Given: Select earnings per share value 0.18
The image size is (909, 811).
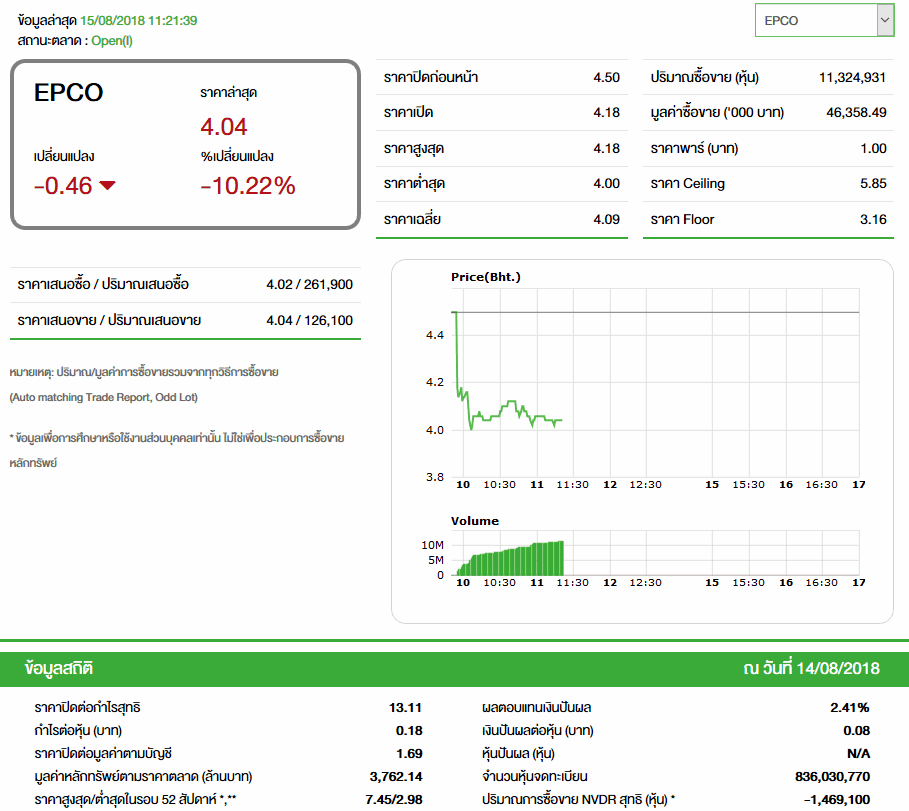Looking at the screenshot, I should pyautogui.click(x=409, y=730).
